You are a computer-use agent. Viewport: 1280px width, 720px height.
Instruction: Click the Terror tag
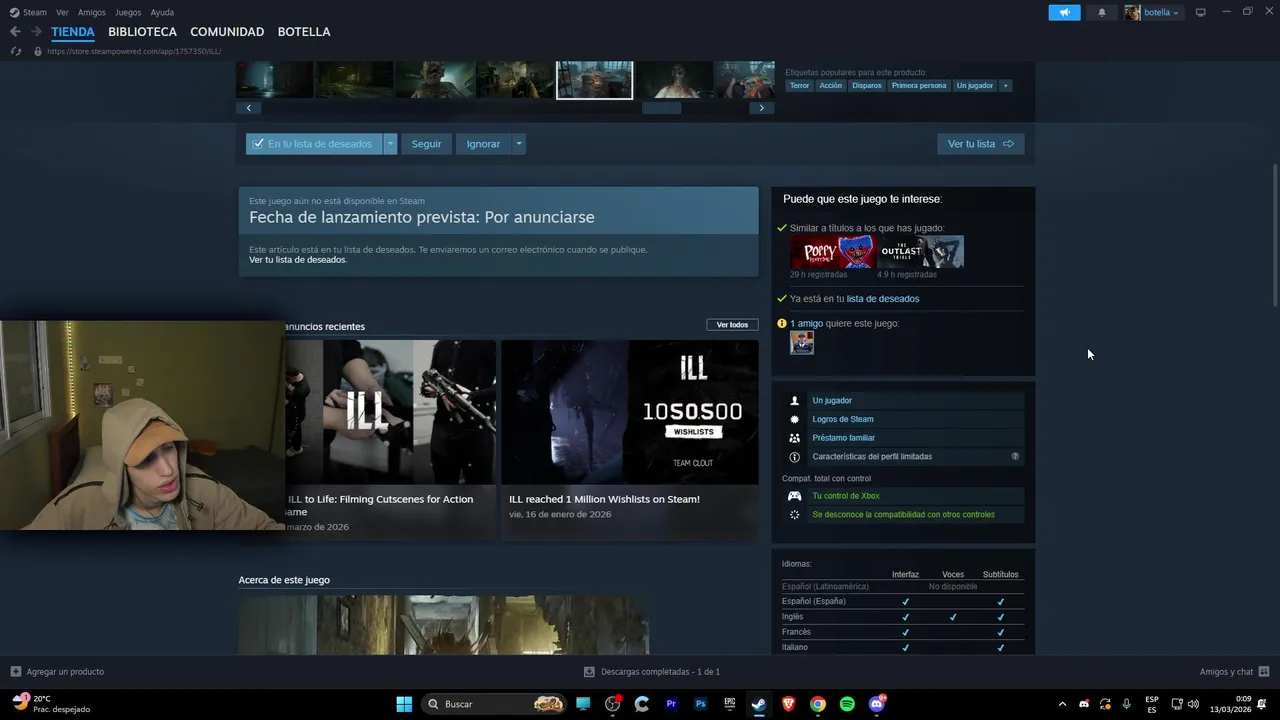(799, 85)
